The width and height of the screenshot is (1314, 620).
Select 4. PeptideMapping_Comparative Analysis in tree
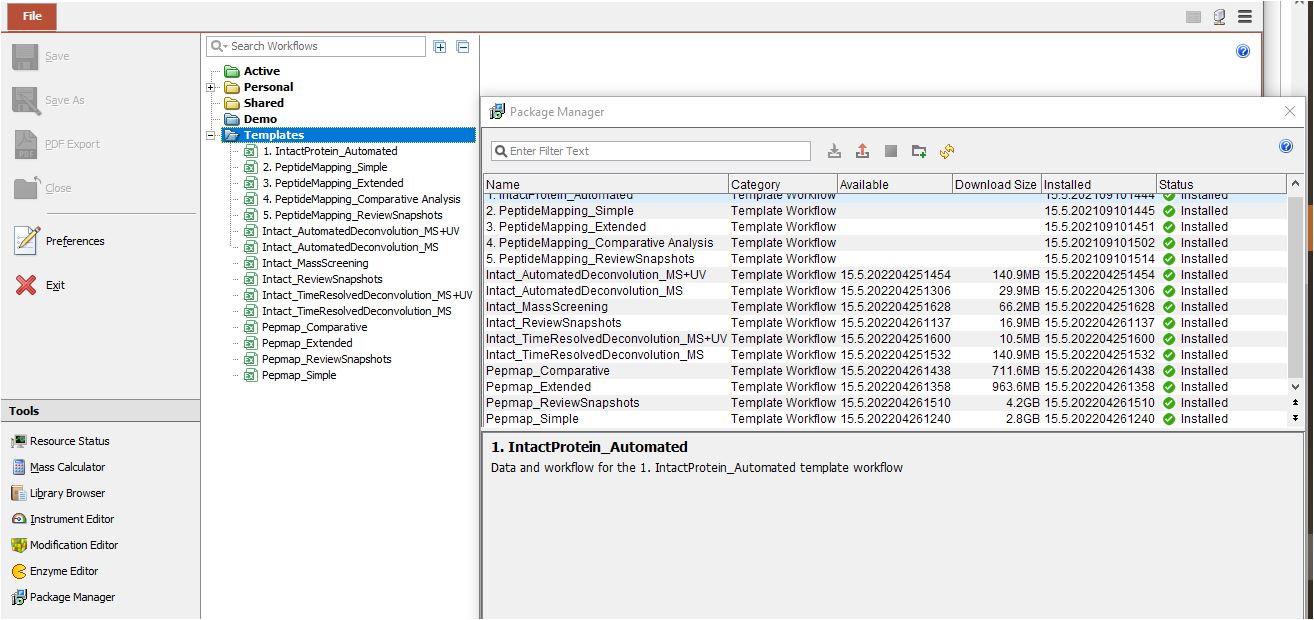click(x=352, y=199)
